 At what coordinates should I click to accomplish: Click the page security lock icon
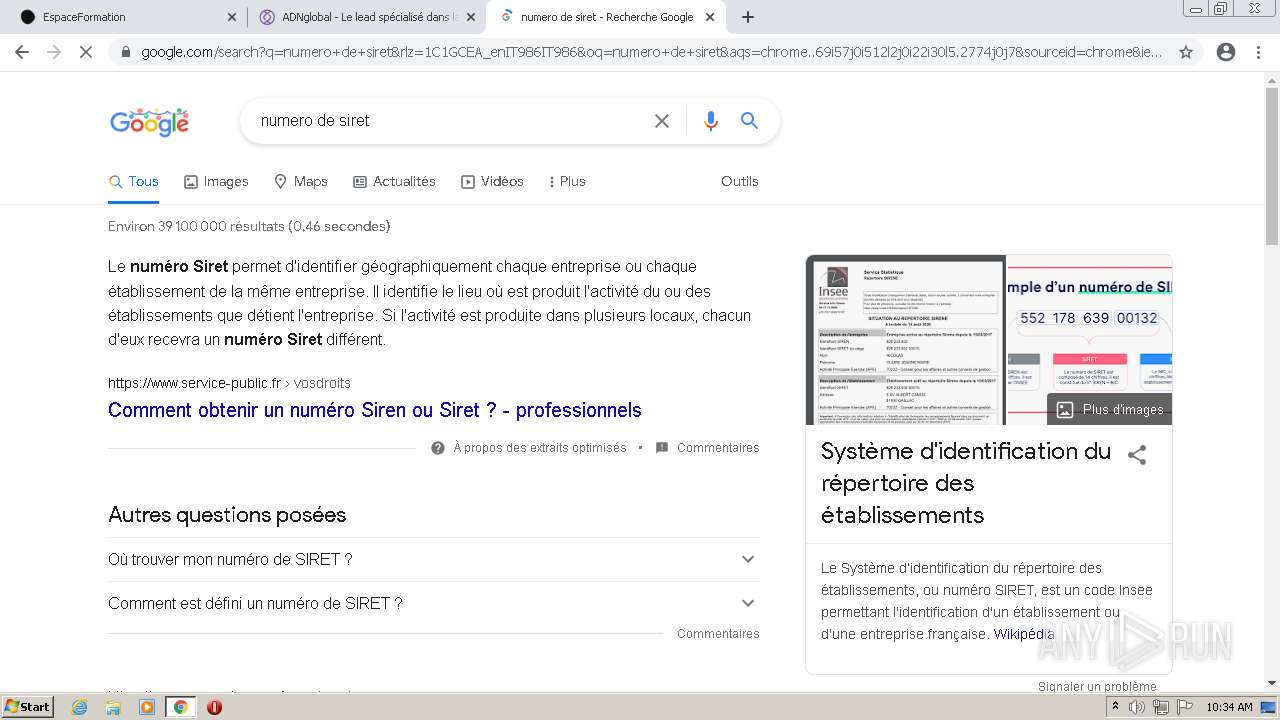[124, 52]
